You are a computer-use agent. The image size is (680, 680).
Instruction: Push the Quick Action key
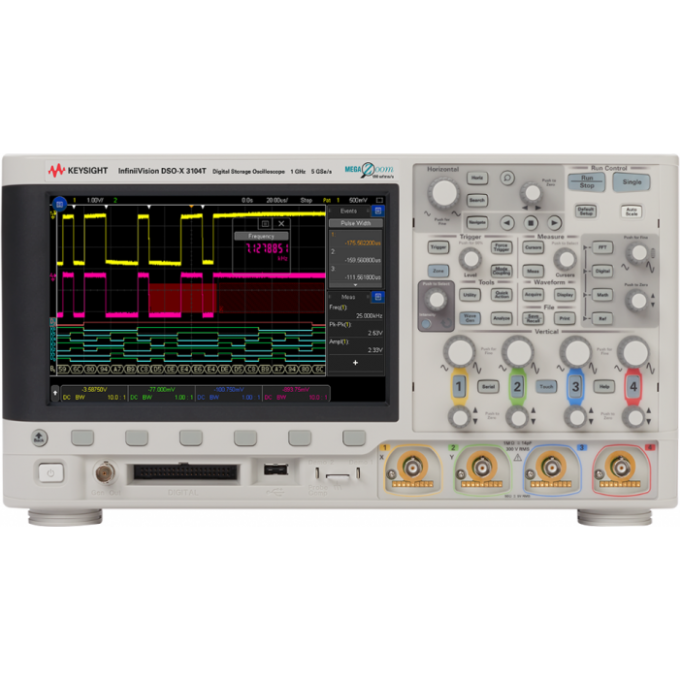(x=501, y=294)
